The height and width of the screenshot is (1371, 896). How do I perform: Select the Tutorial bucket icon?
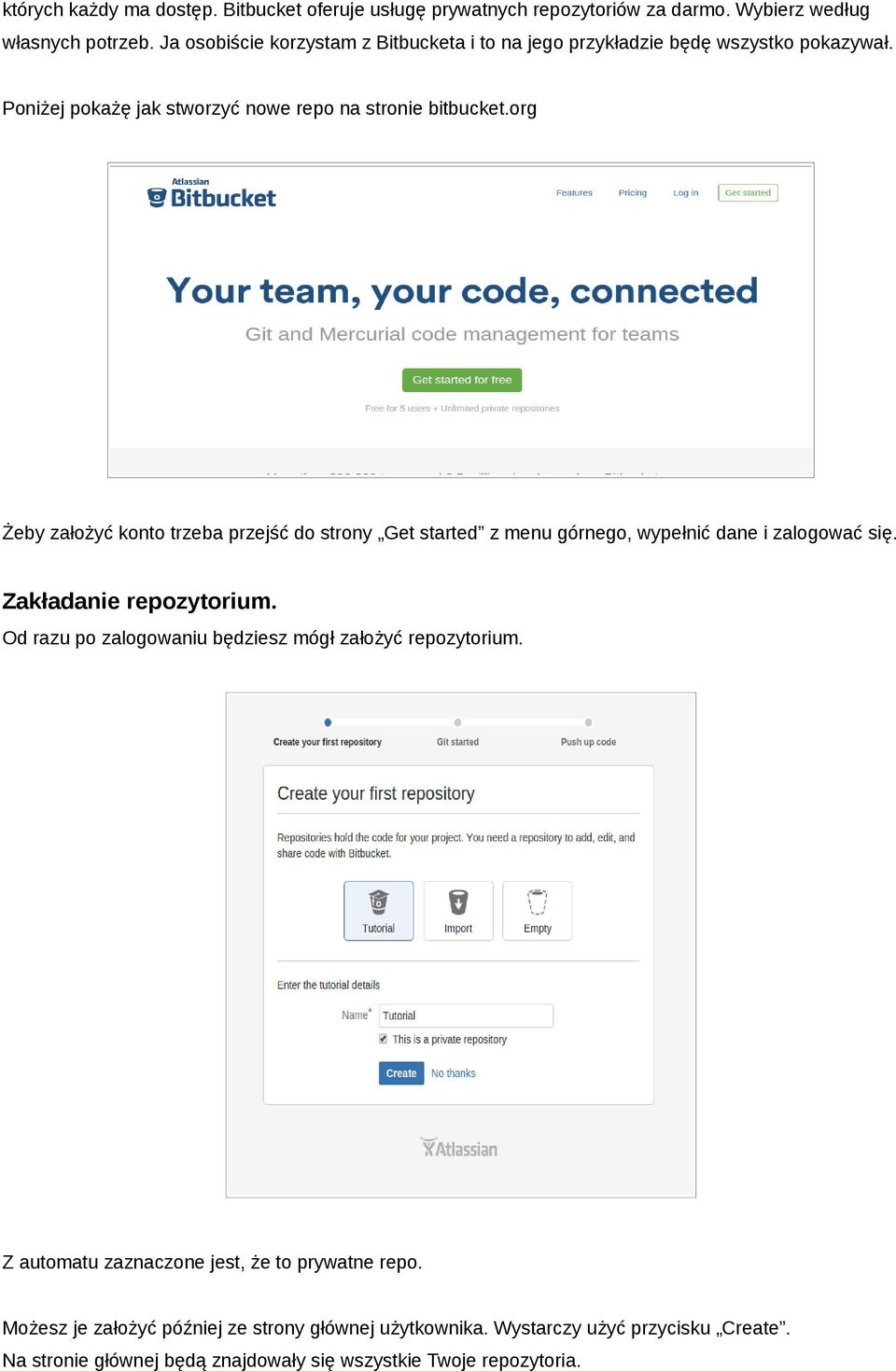(378, 902)
